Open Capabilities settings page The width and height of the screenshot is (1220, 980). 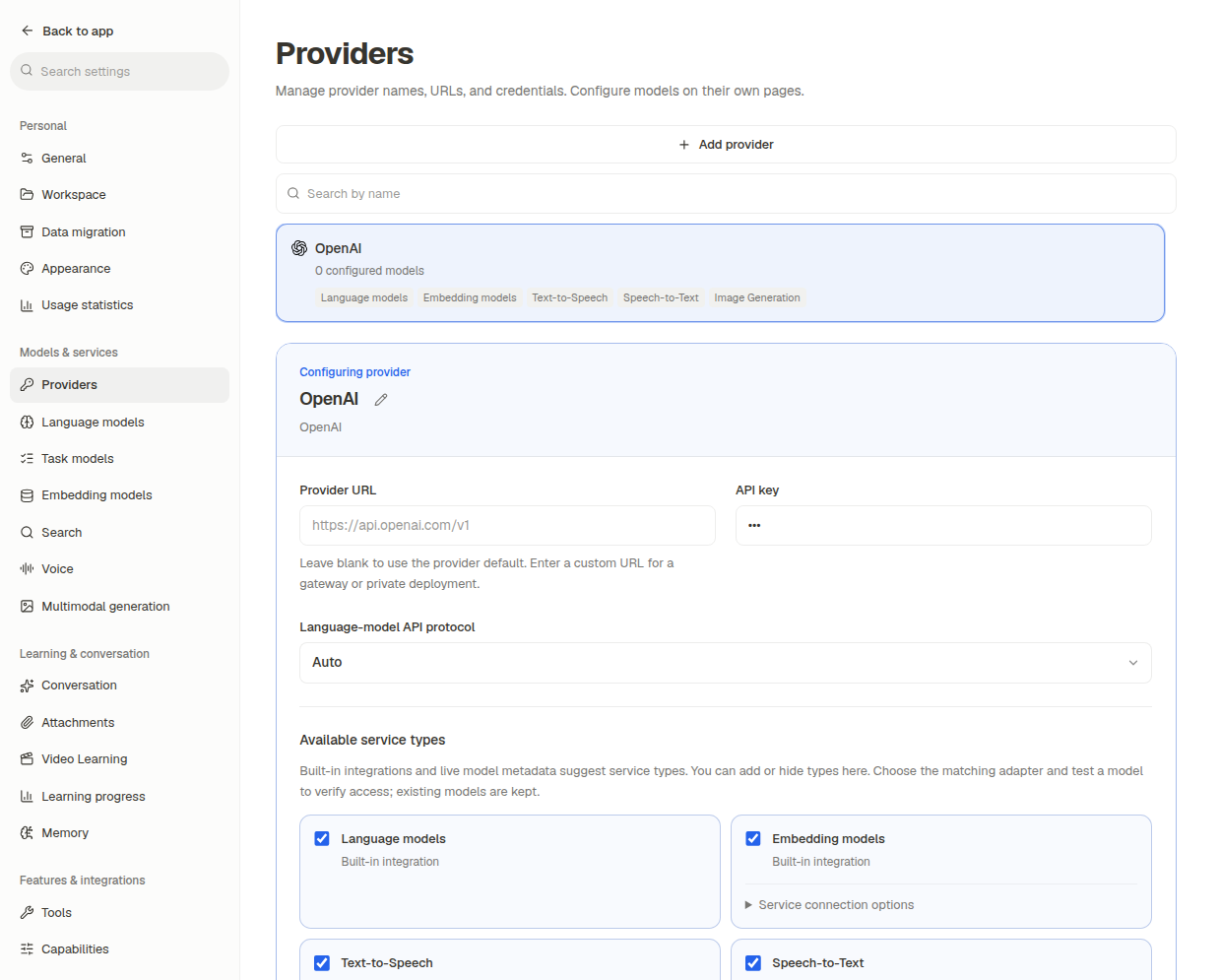pyautogui.click(x=119, y=948)
